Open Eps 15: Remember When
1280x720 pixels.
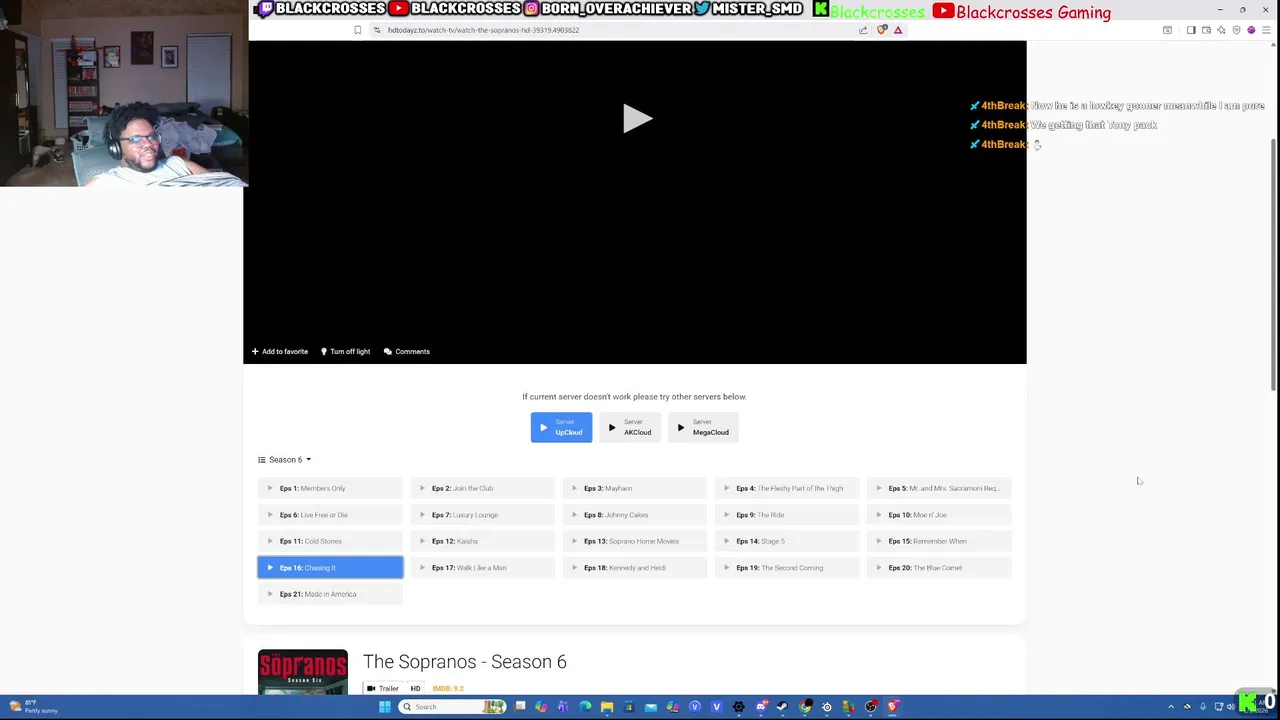point(939,541)
